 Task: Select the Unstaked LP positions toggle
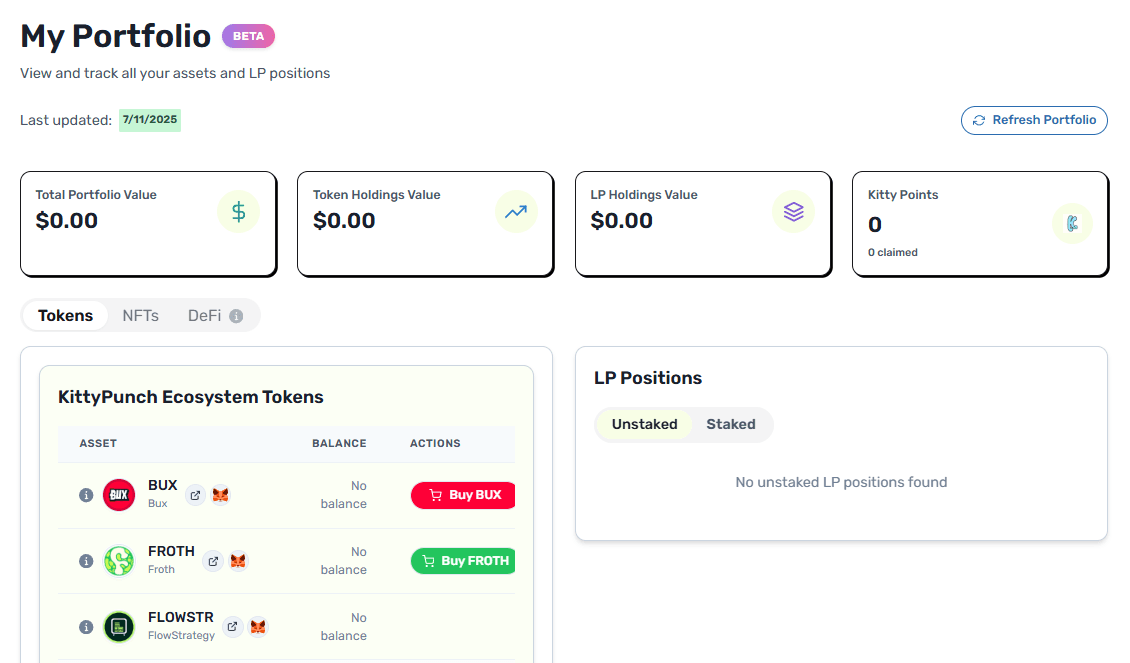coord(644,424)
